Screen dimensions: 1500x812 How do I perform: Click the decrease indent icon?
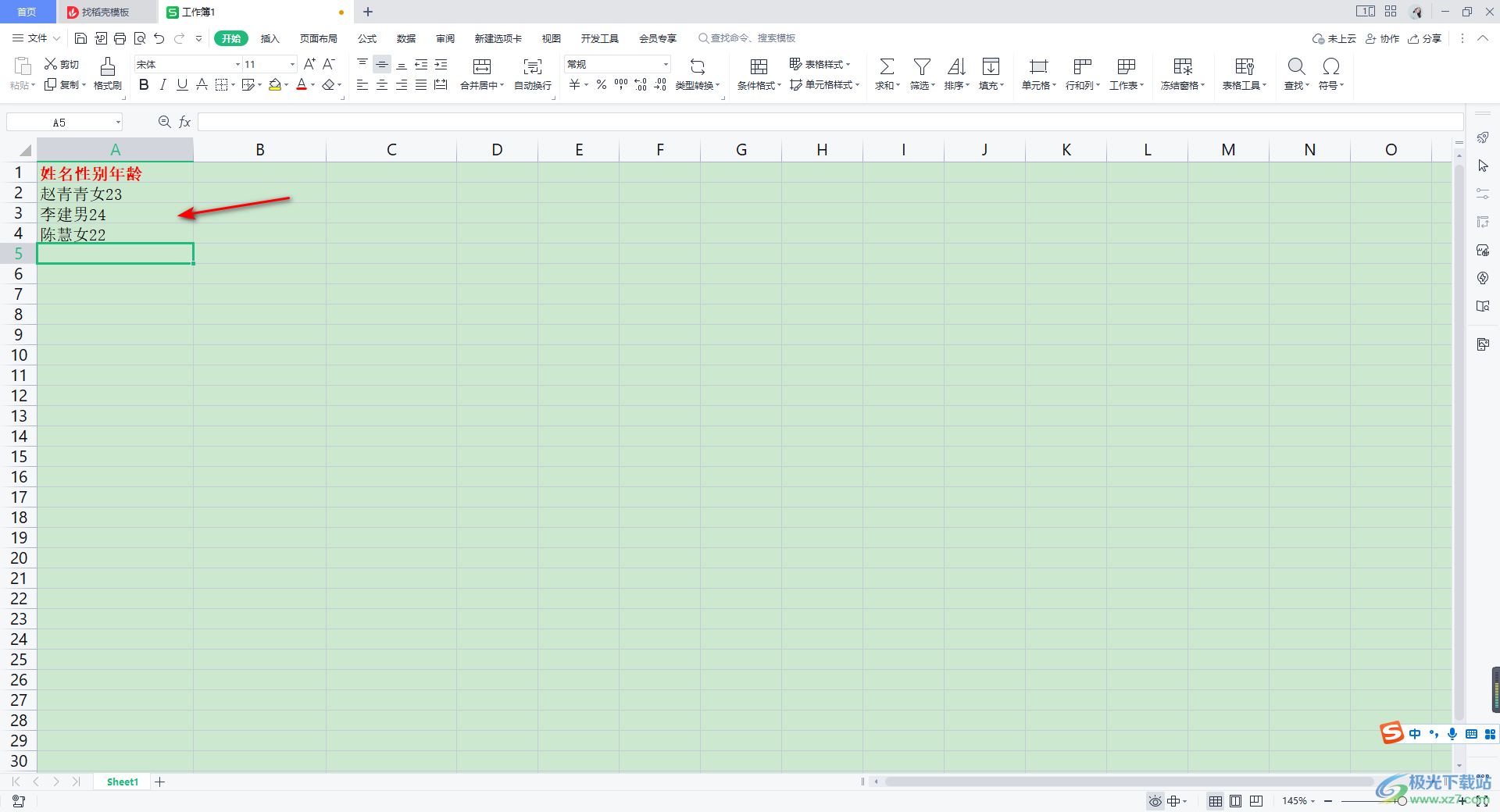[421, 64]
